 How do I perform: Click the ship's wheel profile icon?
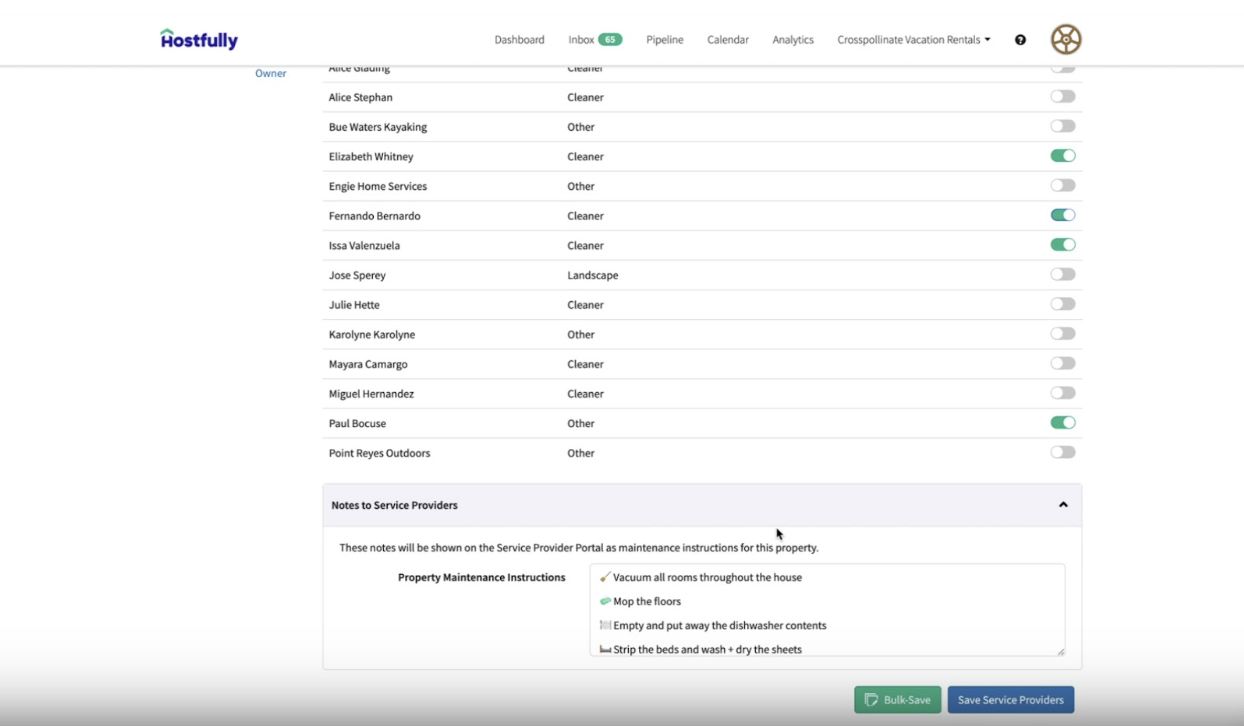[x=1066, y=39]
